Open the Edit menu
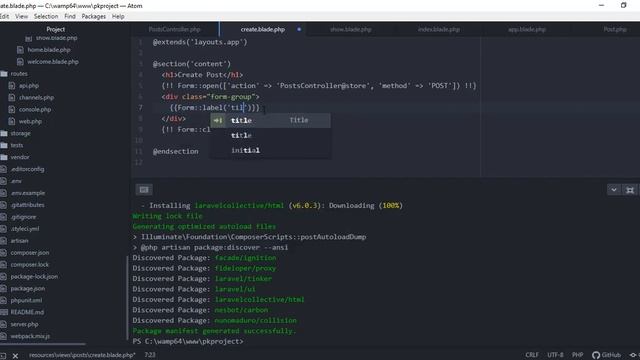The image size is (640, 360). (4, 16)
